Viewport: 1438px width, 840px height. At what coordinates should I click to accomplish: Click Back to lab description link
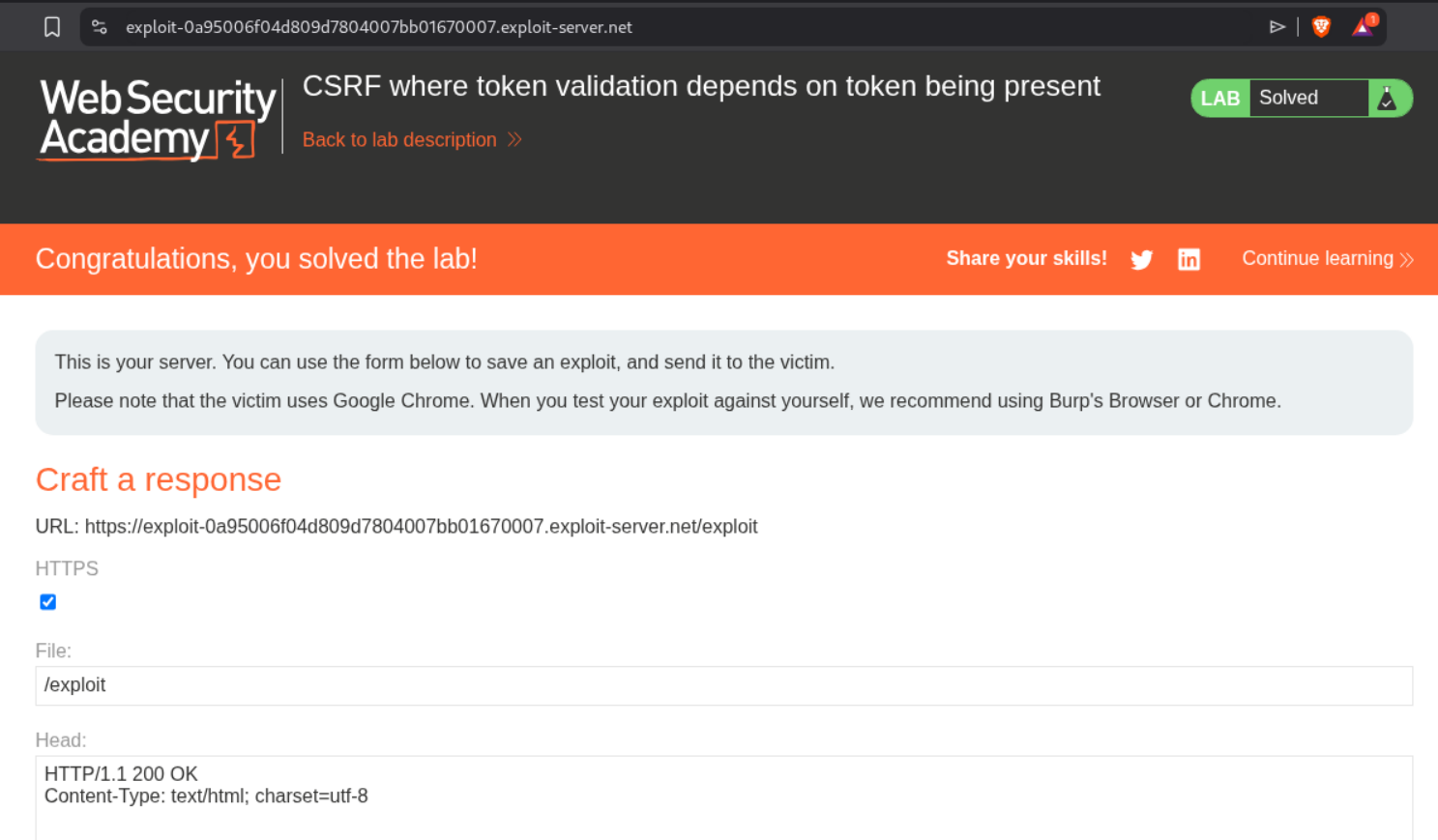(399, 140)
